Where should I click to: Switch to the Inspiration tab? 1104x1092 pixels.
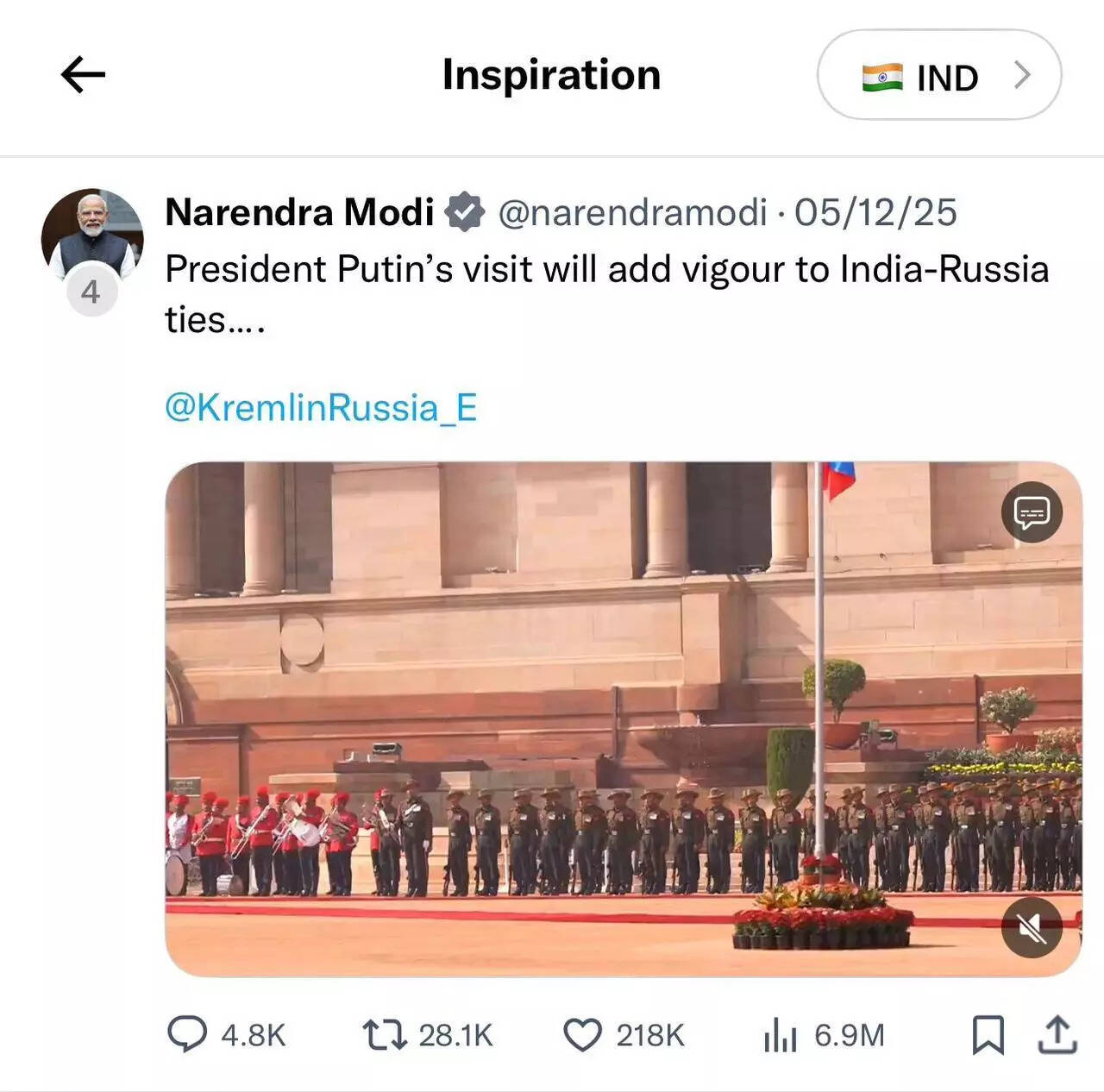(551, 74)
